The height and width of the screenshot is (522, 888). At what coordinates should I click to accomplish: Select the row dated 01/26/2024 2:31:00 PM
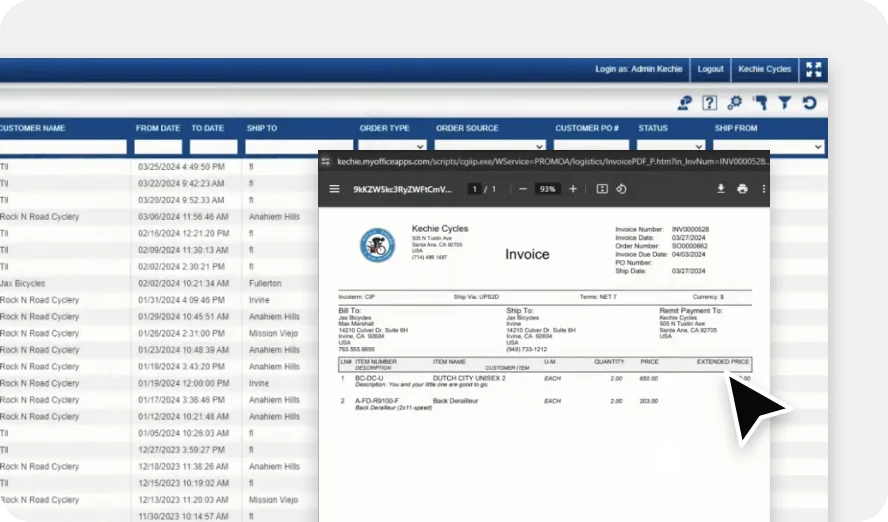click(159, 333)
